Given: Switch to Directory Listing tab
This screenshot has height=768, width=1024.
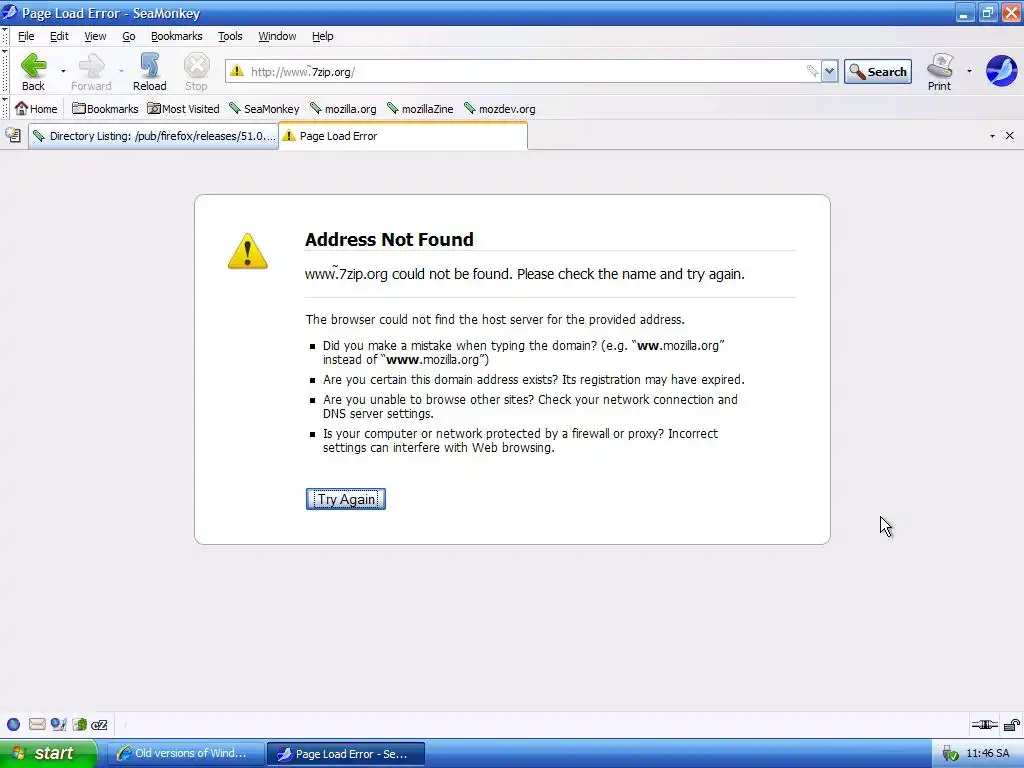Looking at the screenshot, I should (153, 136).
